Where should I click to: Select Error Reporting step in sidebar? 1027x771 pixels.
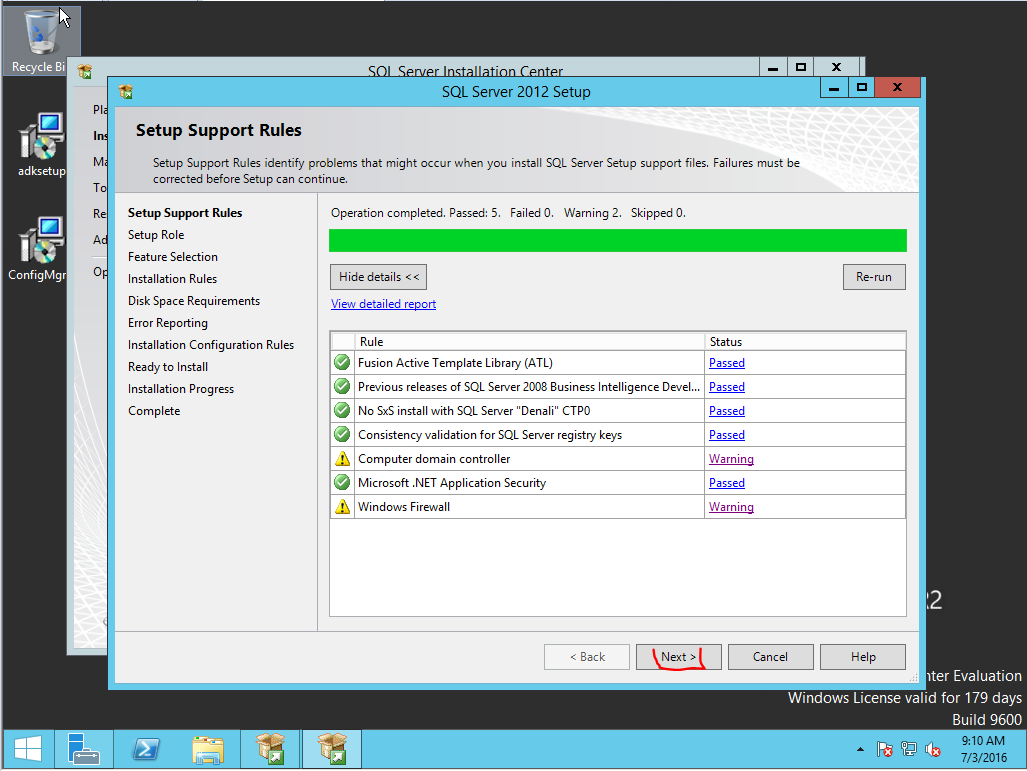click(x=168, y=323)
